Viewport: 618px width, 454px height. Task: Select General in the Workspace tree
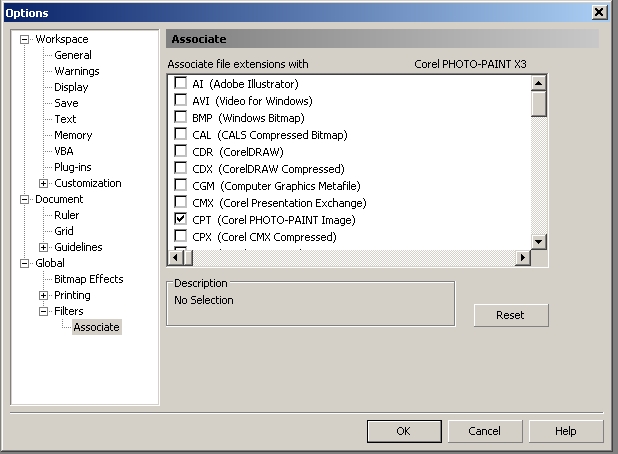tap(72, 56)
